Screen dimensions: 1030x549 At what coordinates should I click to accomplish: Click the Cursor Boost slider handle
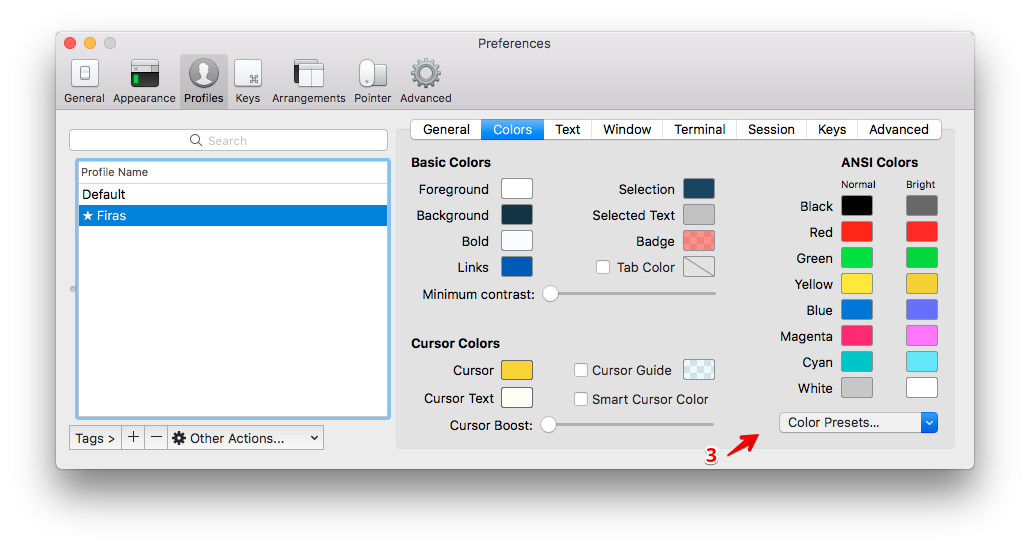[x=549, y=425]
